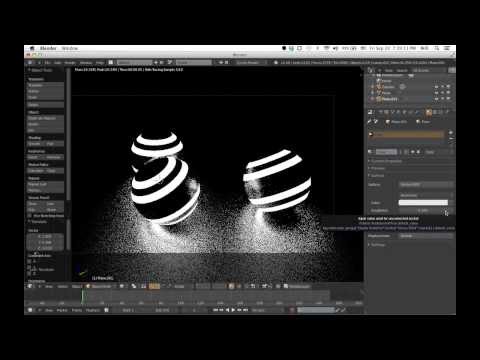The height and width of the screenshot is (360, 480).
Task: Toggle Use Sketching Sessions checkbox
Action: (x=30, y=216)
